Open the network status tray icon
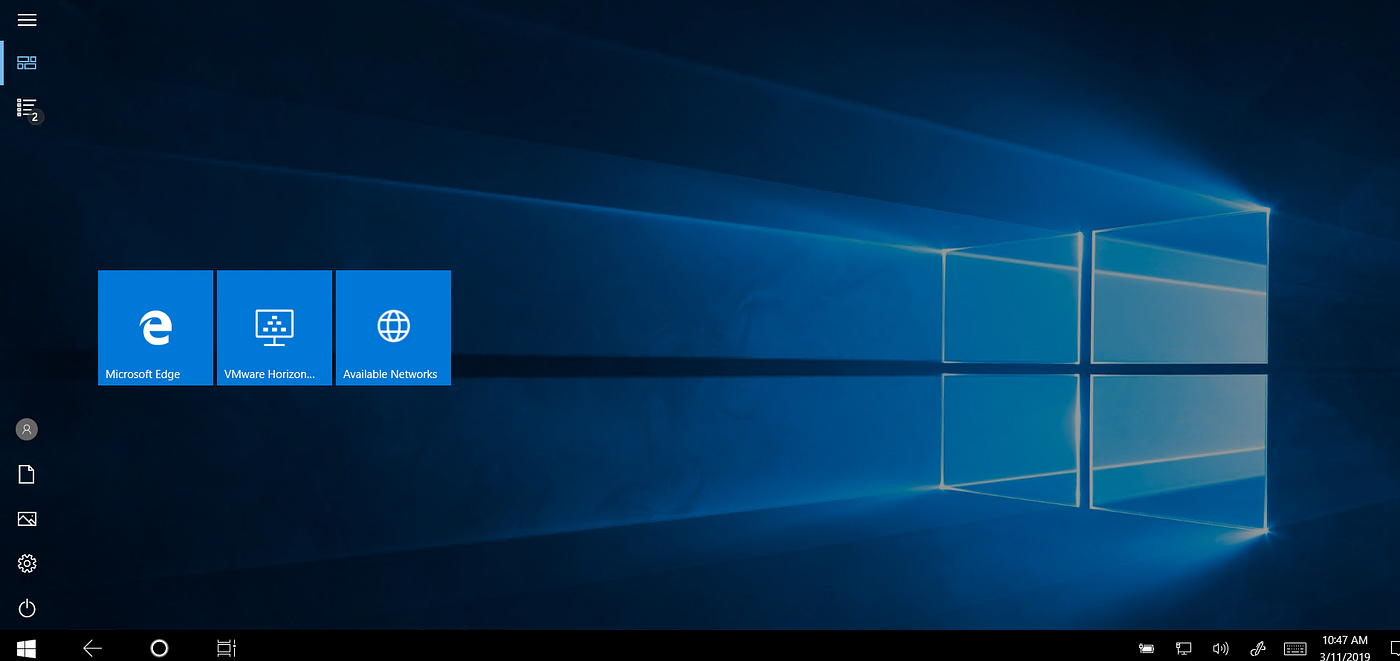This screenshot has height=661, width=1400. point(1184,647)
